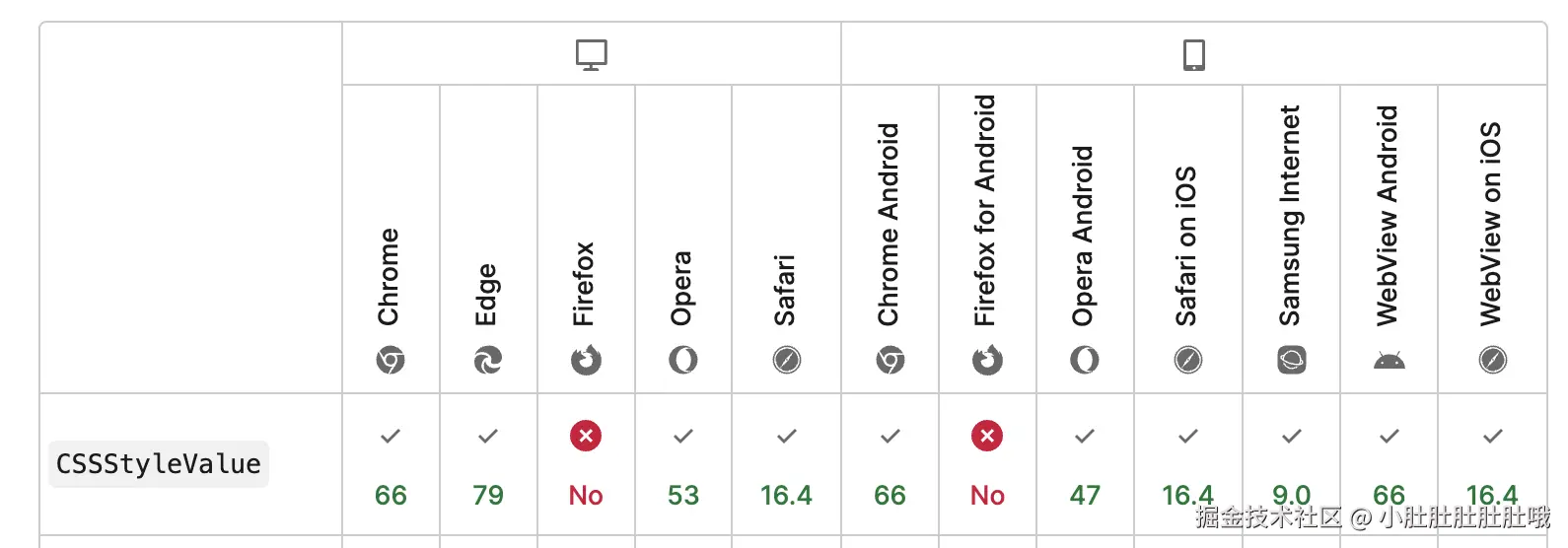Click the desktop Opera browser logo
Viewport: 1568px width, 548px height.
point(682,361)
